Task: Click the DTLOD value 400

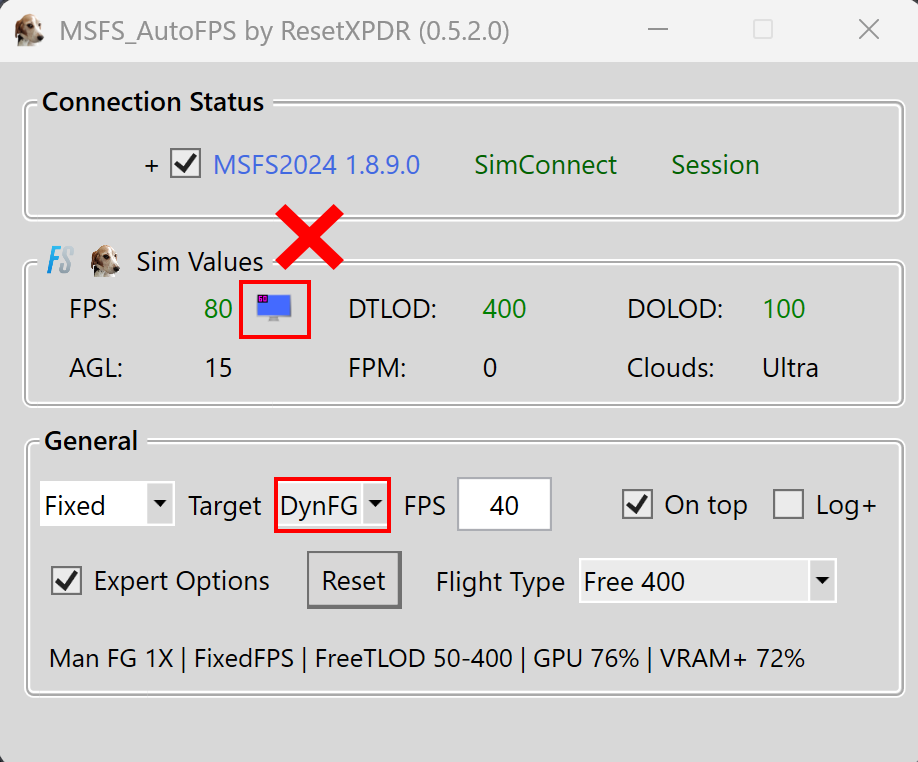Action: (504, 309)
